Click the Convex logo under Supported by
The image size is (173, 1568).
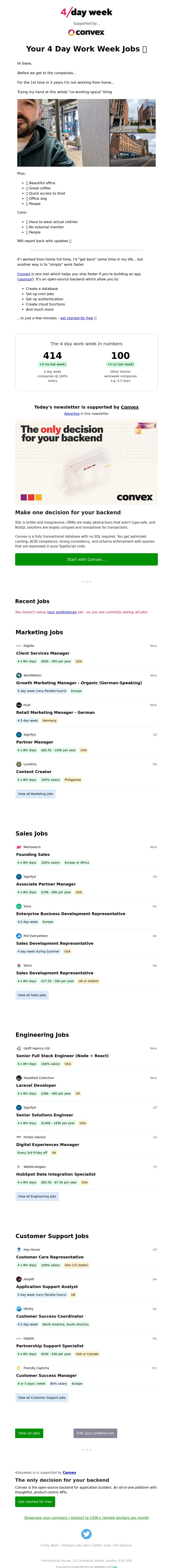click(86, 32)
